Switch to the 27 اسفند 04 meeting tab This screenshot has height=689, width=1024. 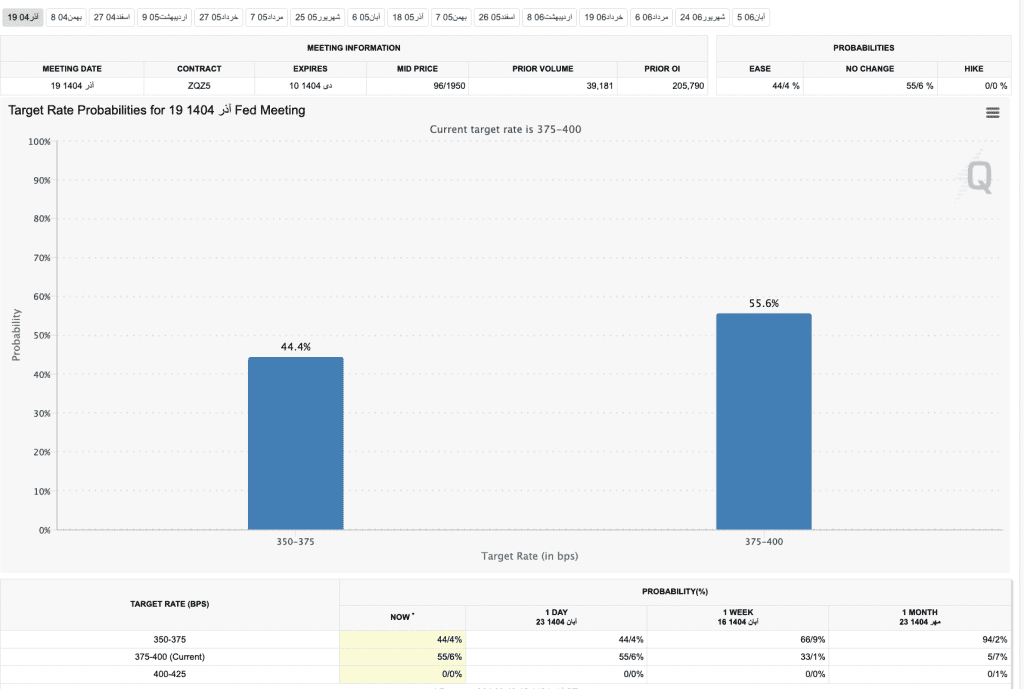click(111, 17)
